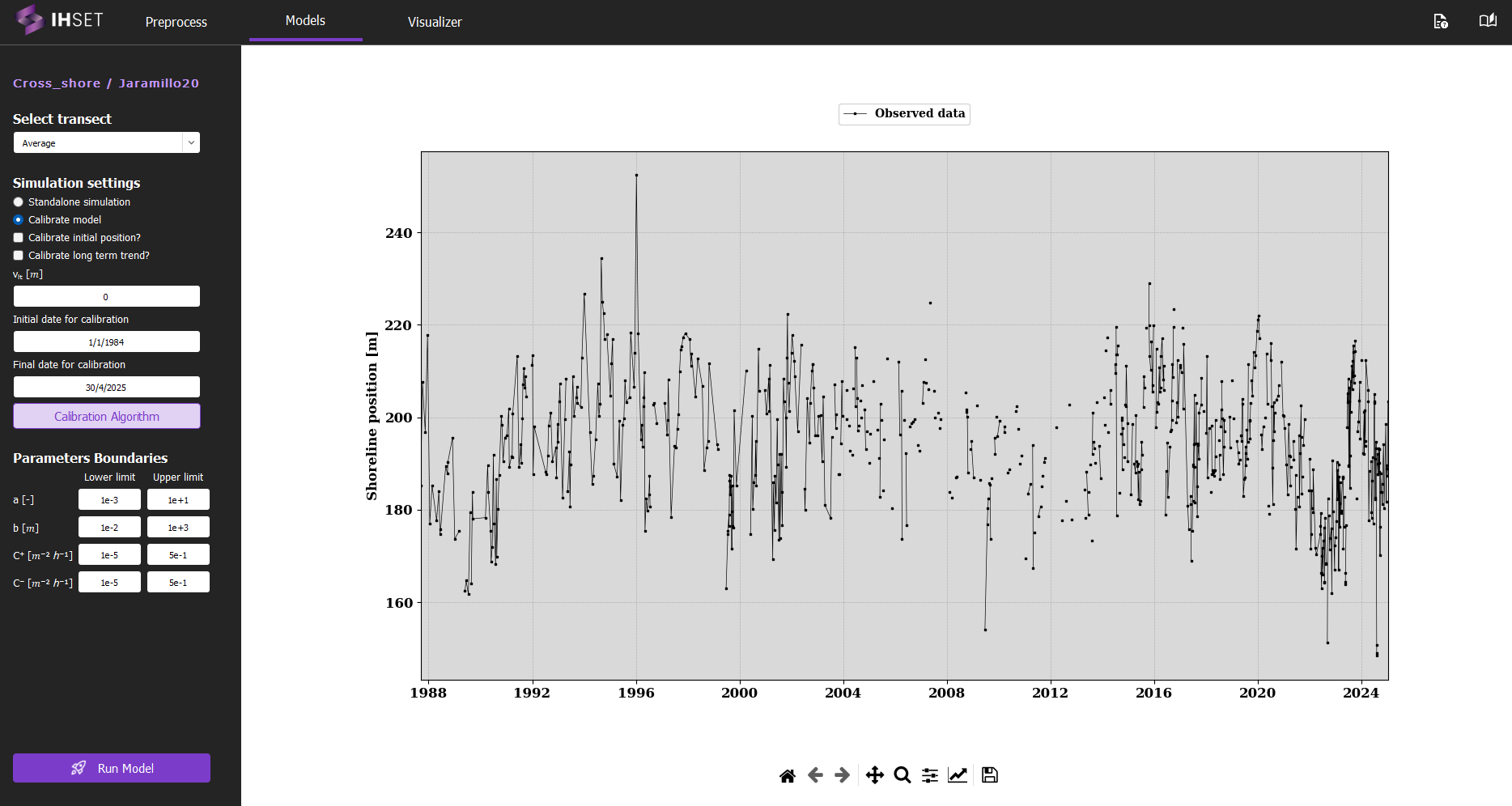Save the plot using the floppy disk icon
The height and width of the screenshot is (806, 1512).
pyautogui.click(x=989, y=774)
